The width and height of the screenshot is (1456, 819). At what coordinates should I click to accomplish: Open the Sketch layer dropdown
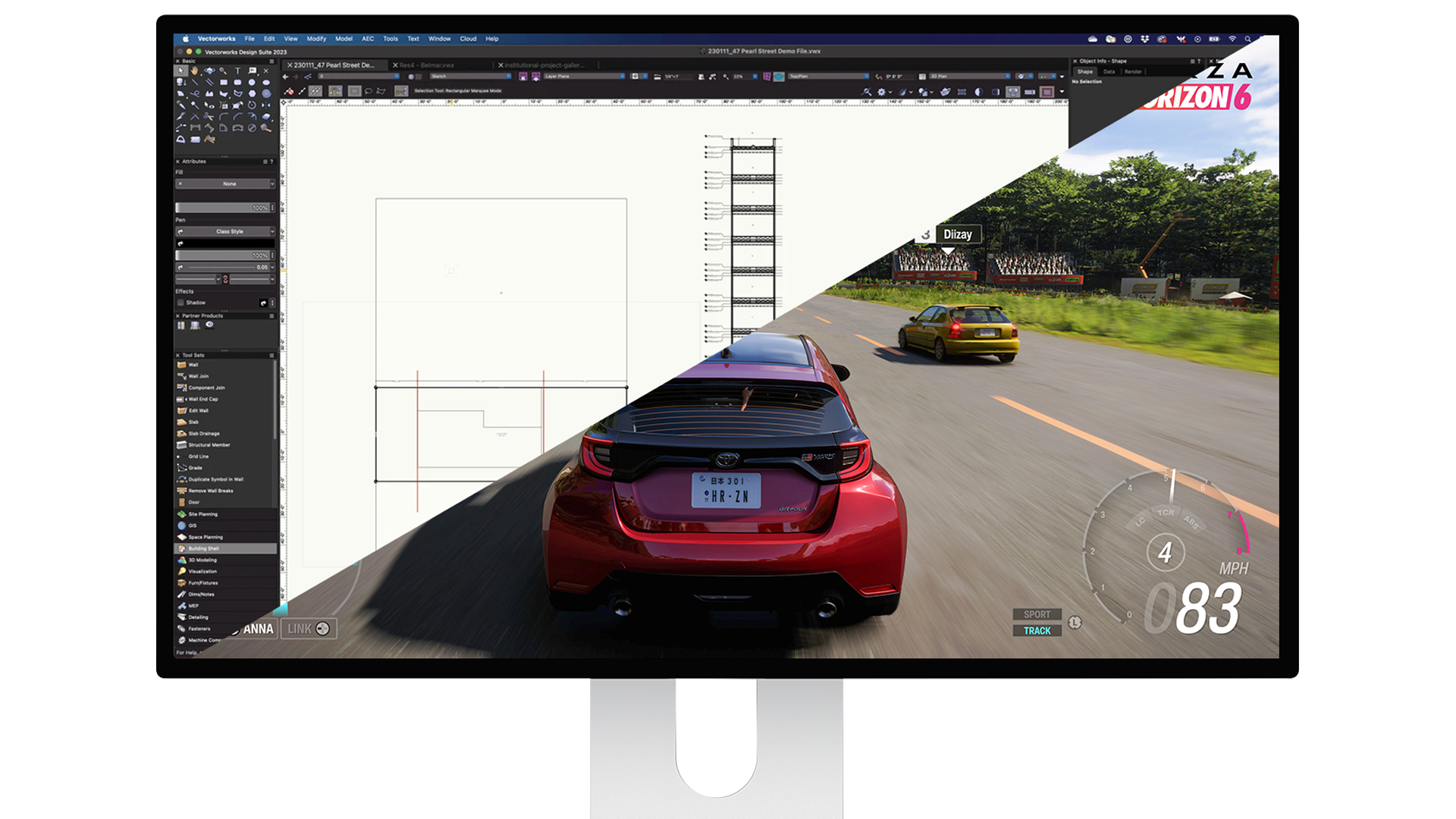click(471, 77)
